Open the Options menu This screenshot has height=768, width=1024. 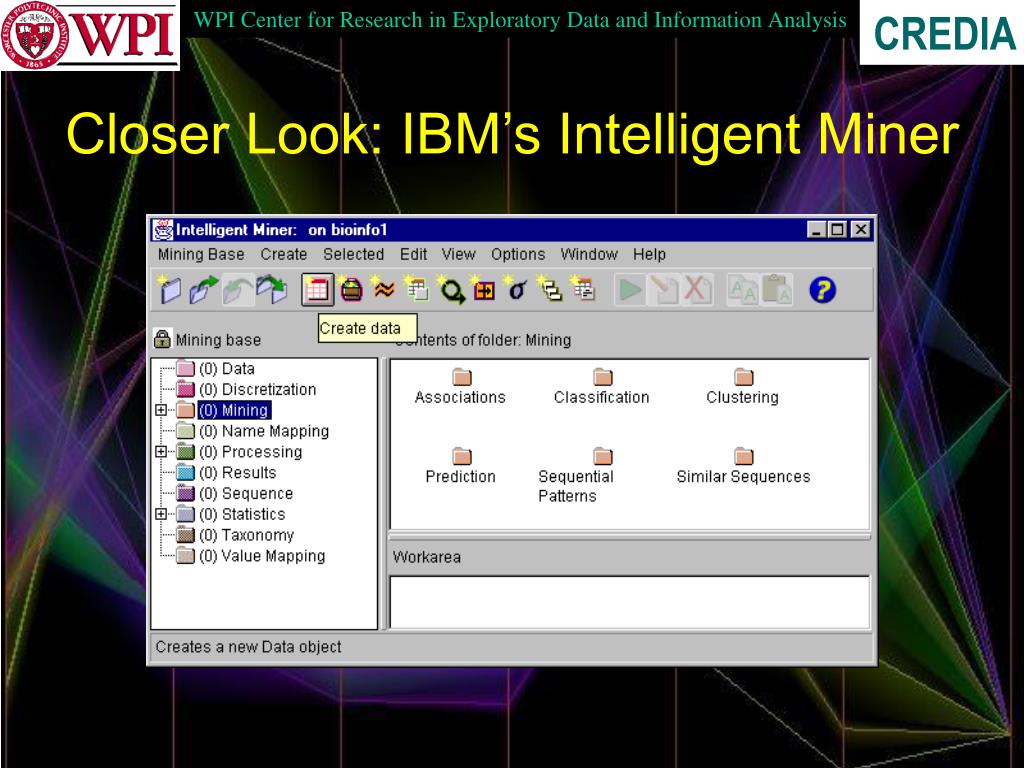tap(518, 254)
